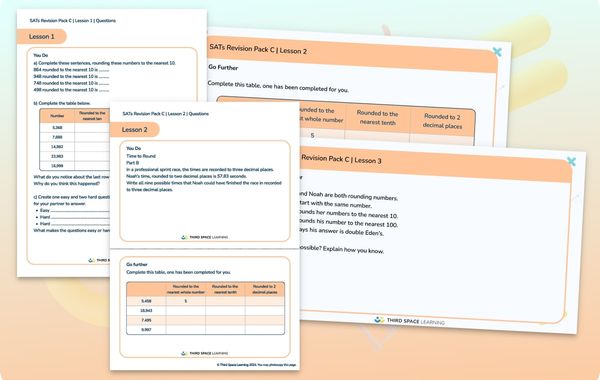Click 'Write all nine possible times' sentence
The height and width of the screenshot is (380, 600).
coord(204,186)
